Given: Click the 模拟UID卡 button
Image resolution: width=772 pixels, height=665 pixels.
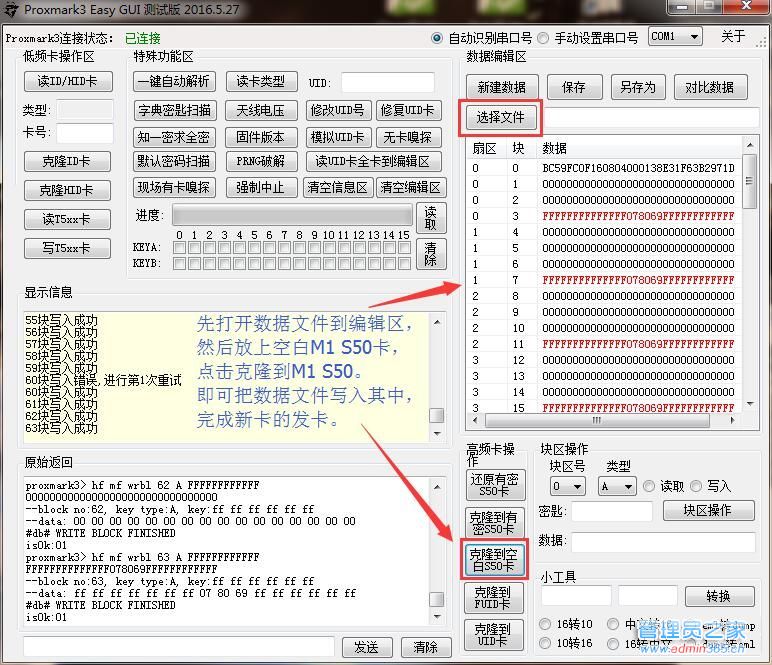Looking at the screenshot, I should click(x=338, y=137).
